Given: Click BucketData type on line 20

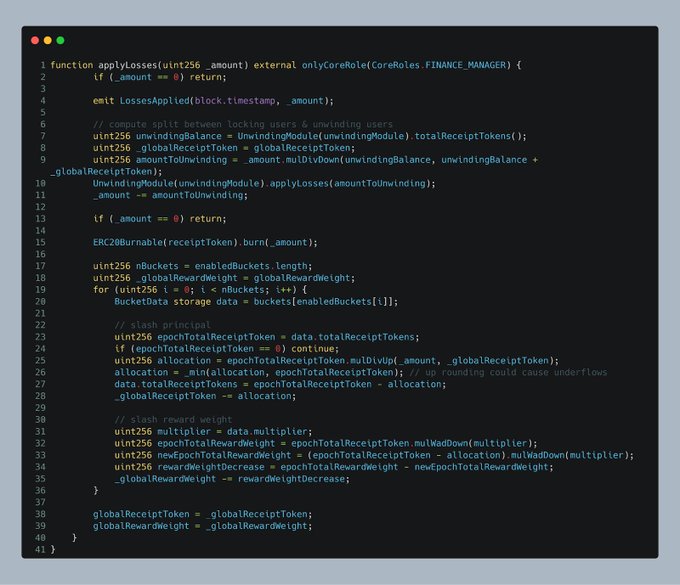Looking at the screenshot, I should (x=143, y=300).
